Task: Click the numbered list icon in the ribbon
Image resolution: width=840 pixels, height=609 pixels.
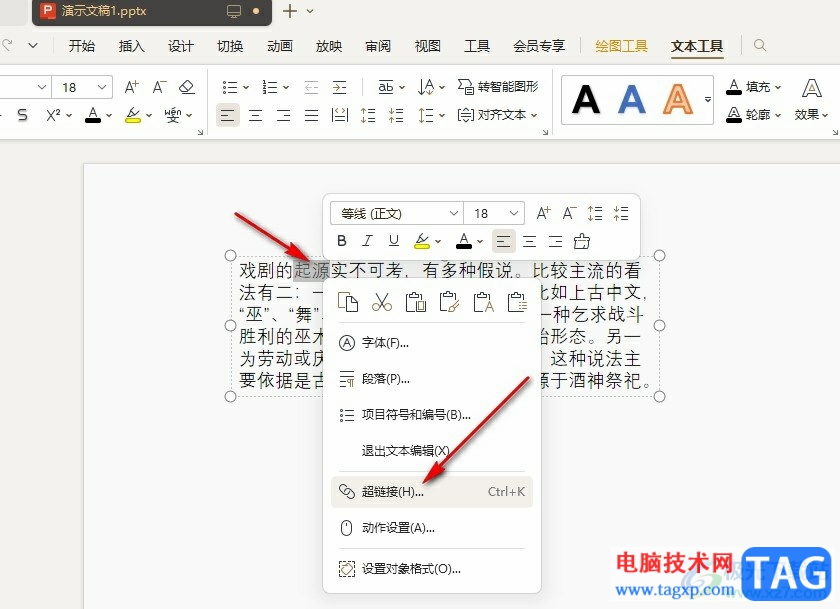Action: [x=269, y=87]
